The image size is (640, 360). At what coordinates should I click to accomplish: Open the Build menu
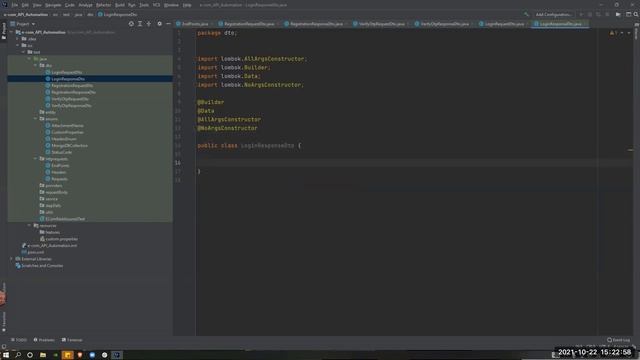point(120,5)
